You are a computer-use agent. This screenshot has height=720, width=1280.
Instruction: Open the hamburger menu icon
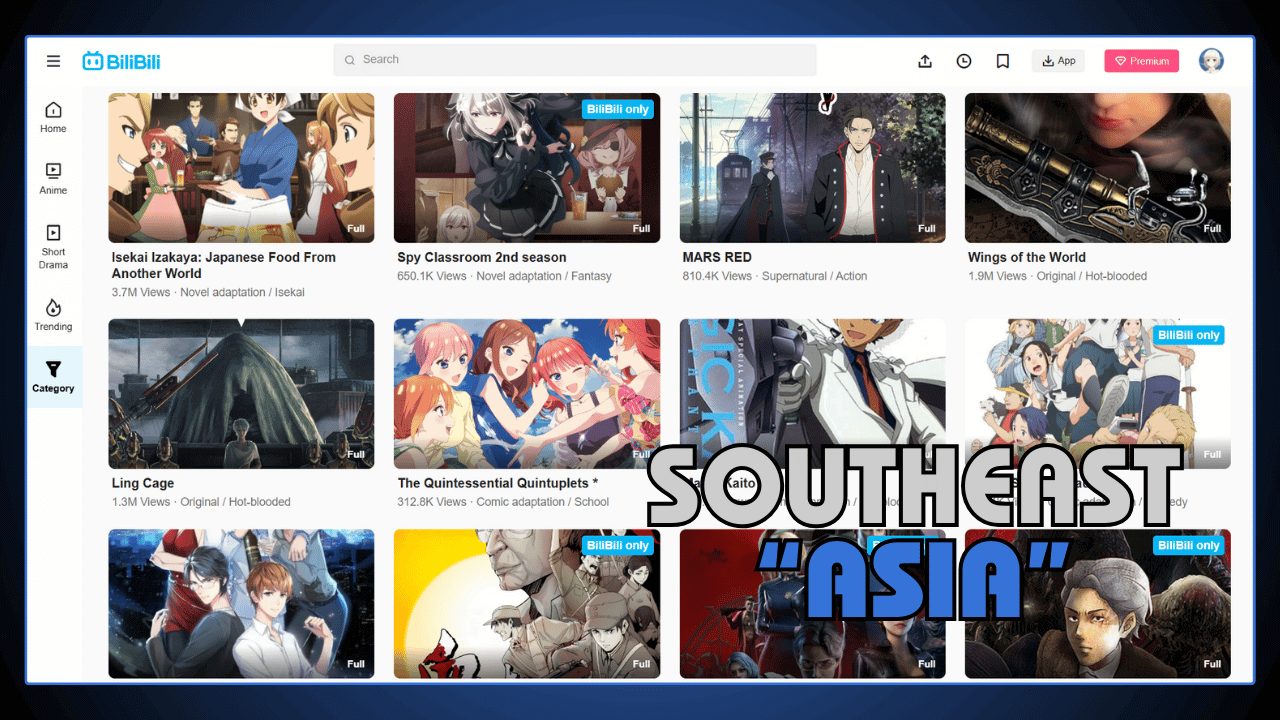pos(53,61)
